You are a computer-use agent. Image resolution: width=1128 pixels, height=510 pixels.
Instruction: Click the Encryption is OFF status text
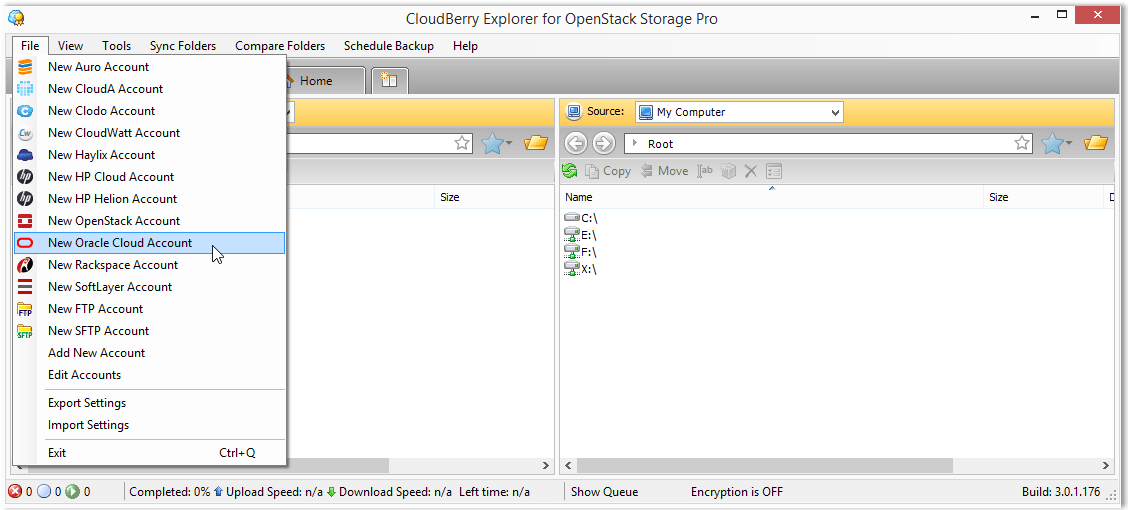737,492
